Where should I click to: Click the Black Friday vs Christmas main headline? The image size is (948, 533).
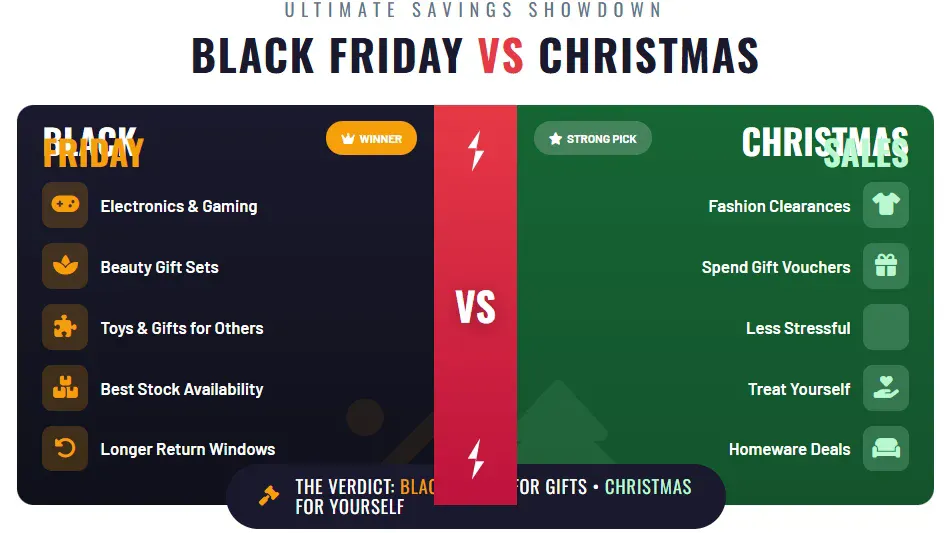pos(475,56)
